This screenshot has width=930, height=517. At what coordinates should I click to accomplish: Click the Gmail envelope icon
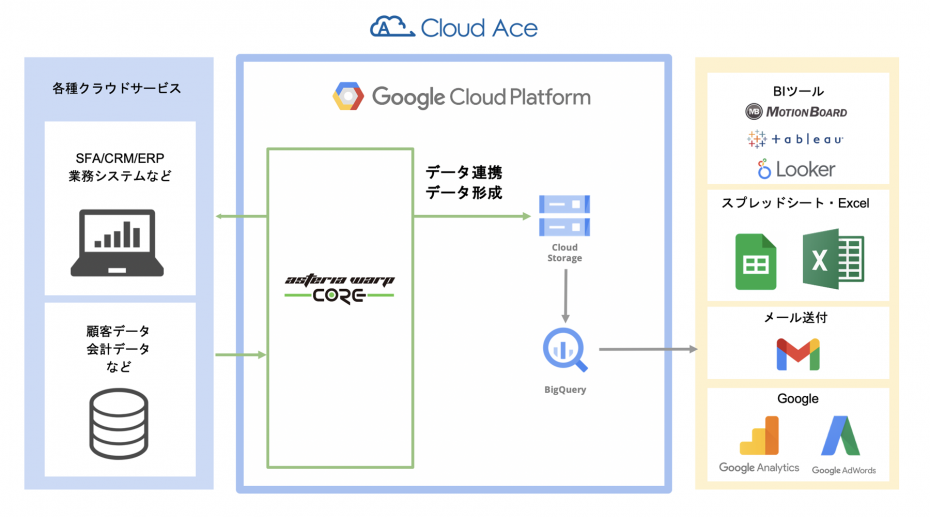pos(798,354)
